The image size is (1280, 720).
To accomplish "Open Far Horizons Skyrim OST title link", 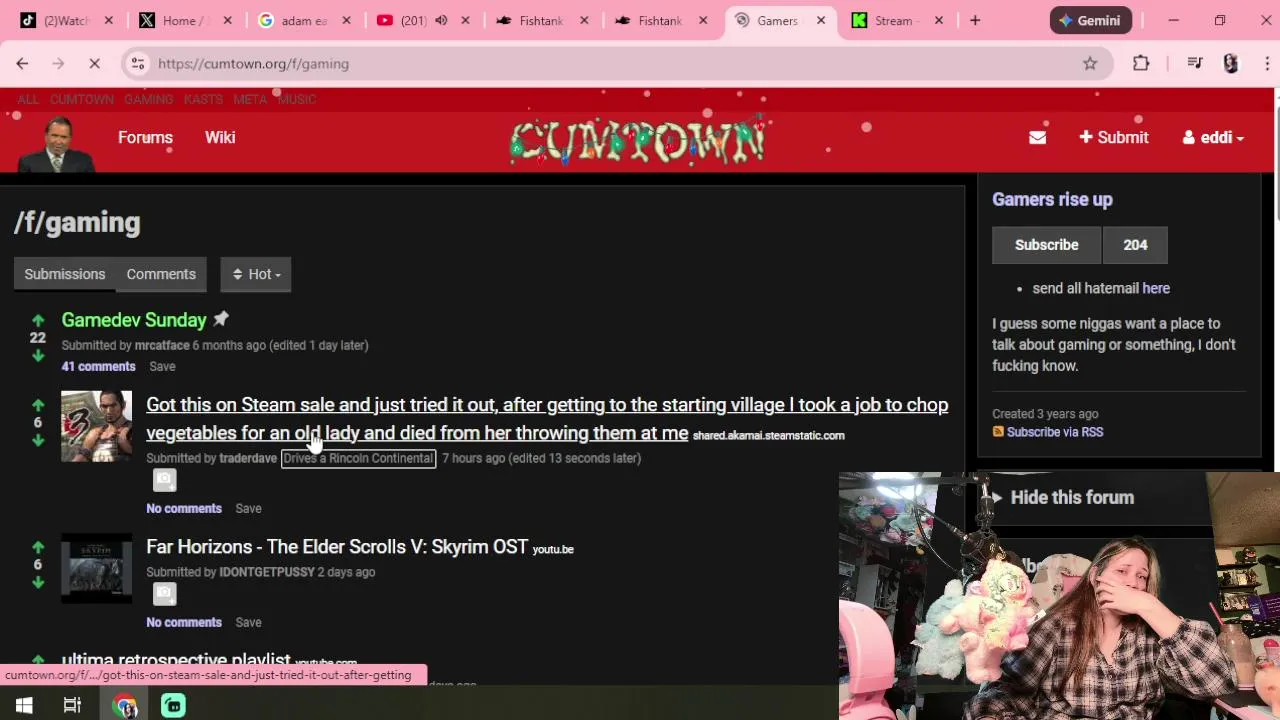I will pyautogui.click(x=337, y=547).
